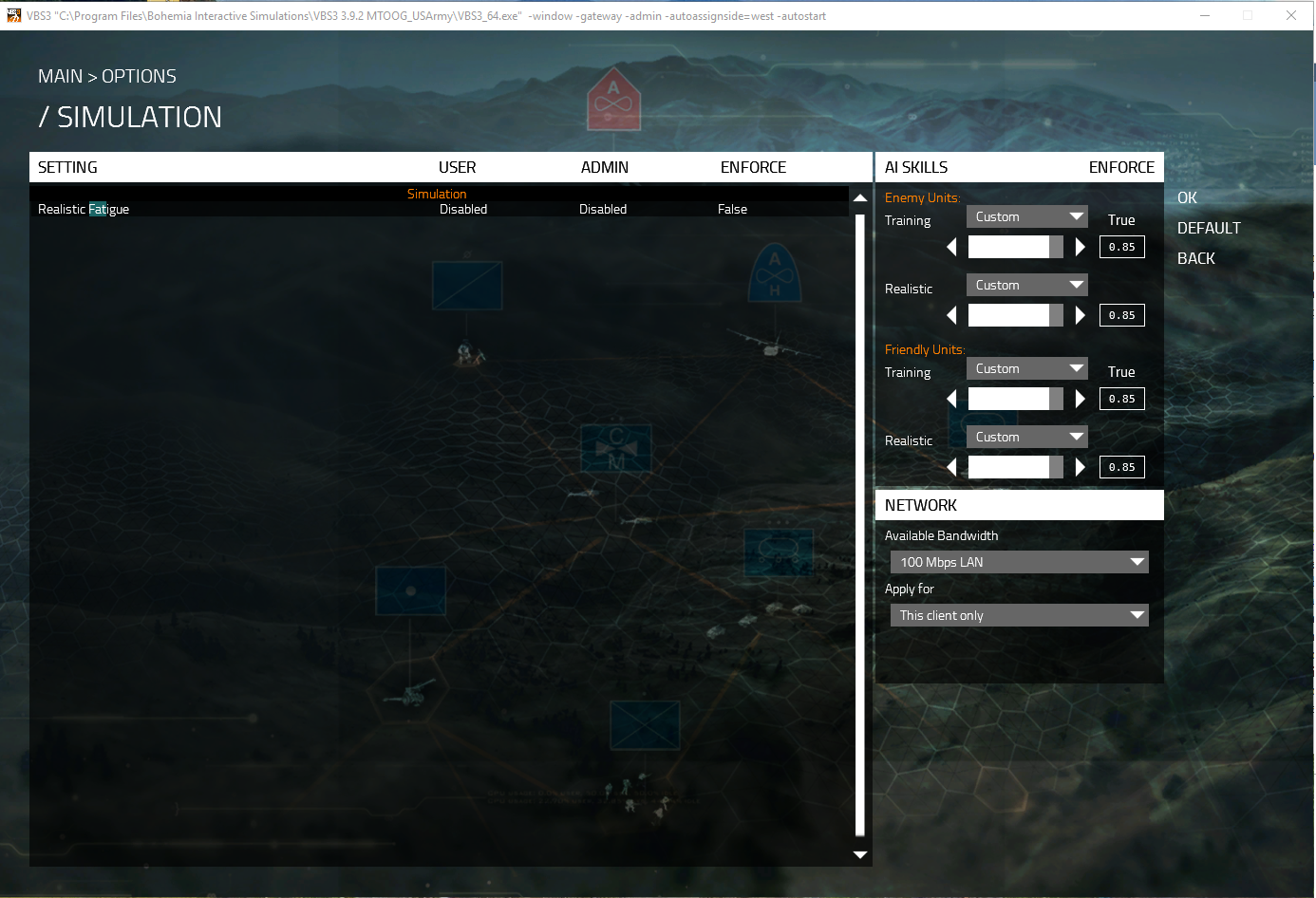This screenshot has width=1316, height=898.
Task: Increase Enemy Realistic skill with right arrow
Action: pos(1080,315)
